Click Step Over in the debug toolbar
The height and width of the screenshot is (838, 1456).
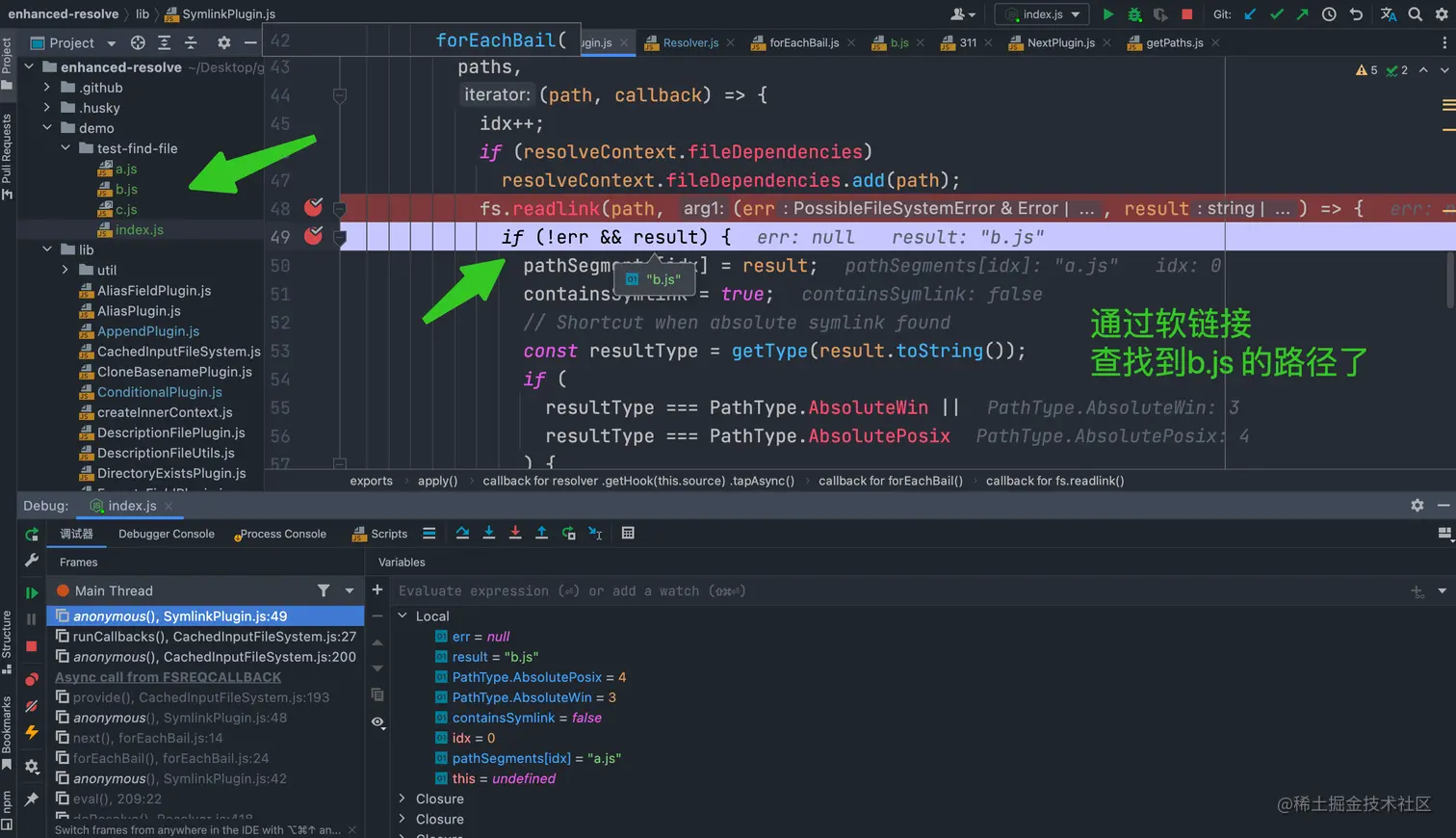pos(462,534)
